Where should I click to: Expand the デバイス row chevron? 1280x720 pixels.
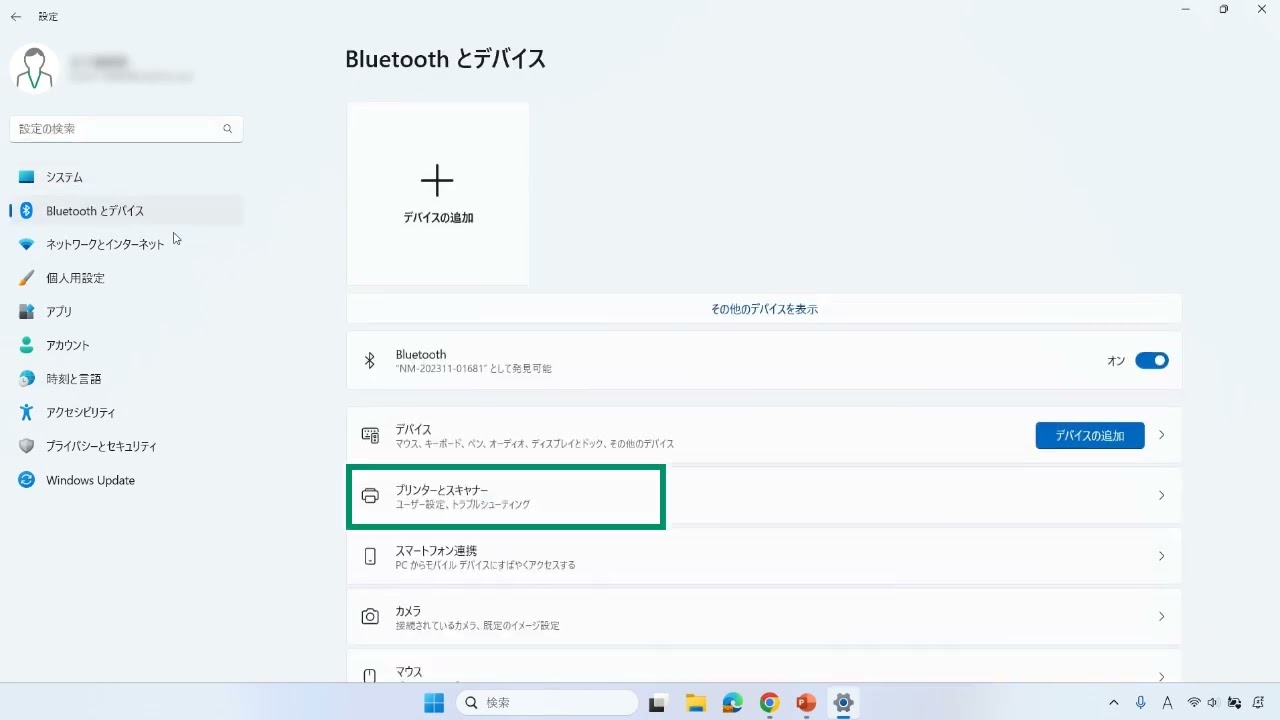point(1161,435)
